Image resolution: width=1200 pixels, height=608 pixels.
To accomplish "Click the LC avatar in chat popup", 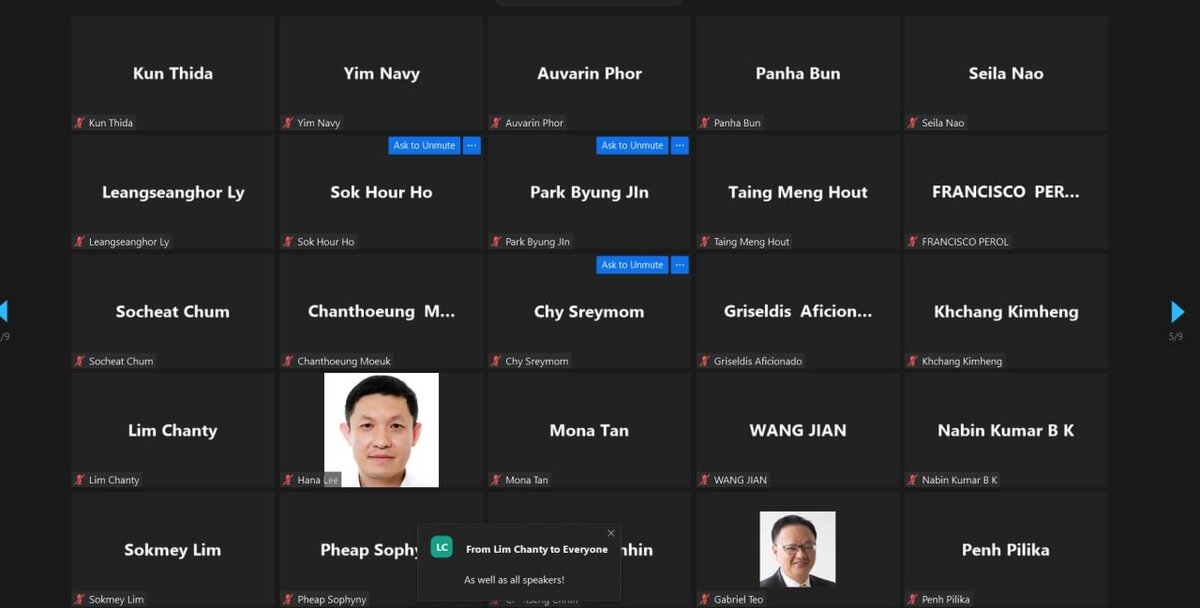I will click(441, 547).
